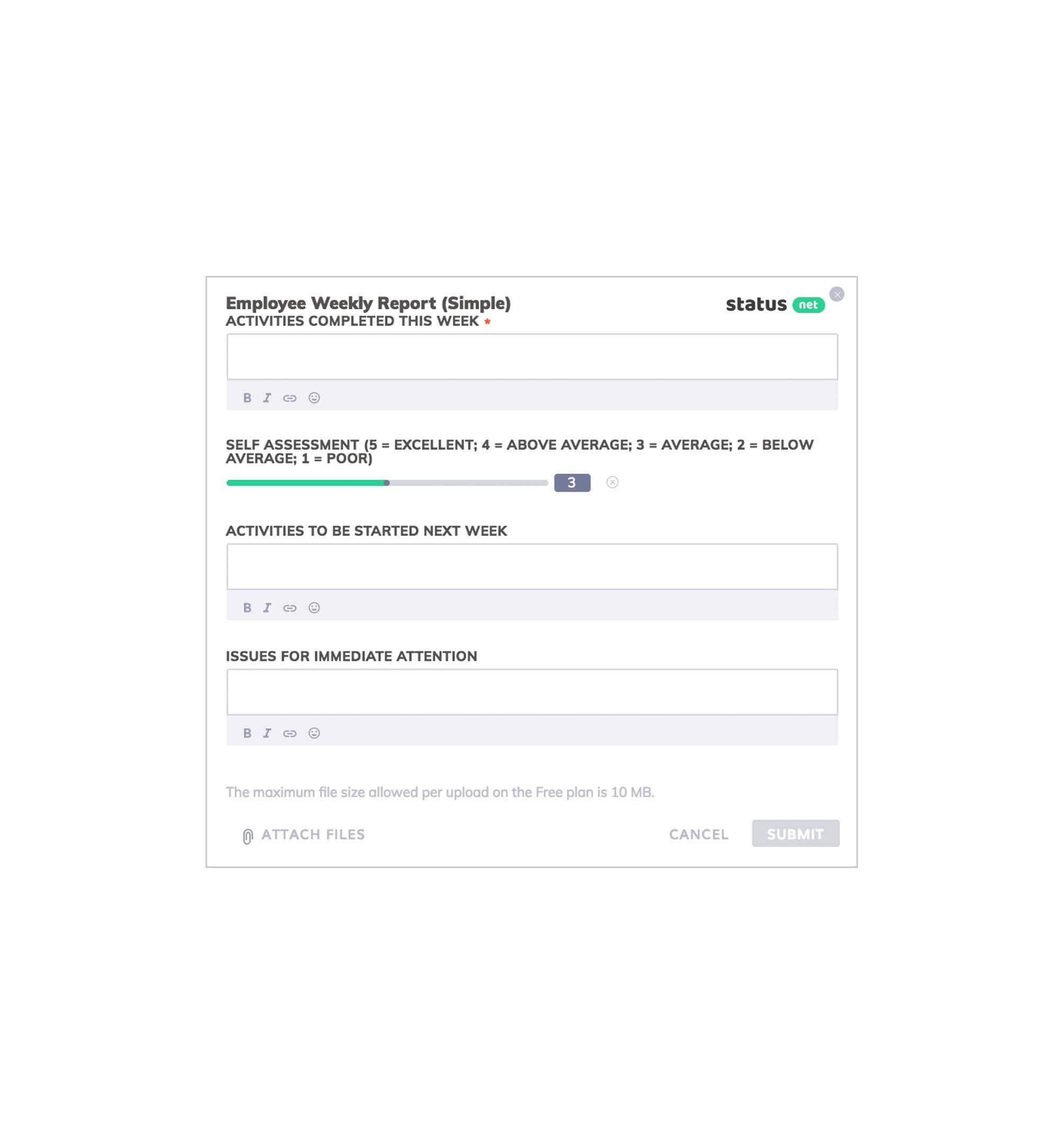Click Activities To Be Started Next Week input

pyautogui.click(x=531, y=566)
